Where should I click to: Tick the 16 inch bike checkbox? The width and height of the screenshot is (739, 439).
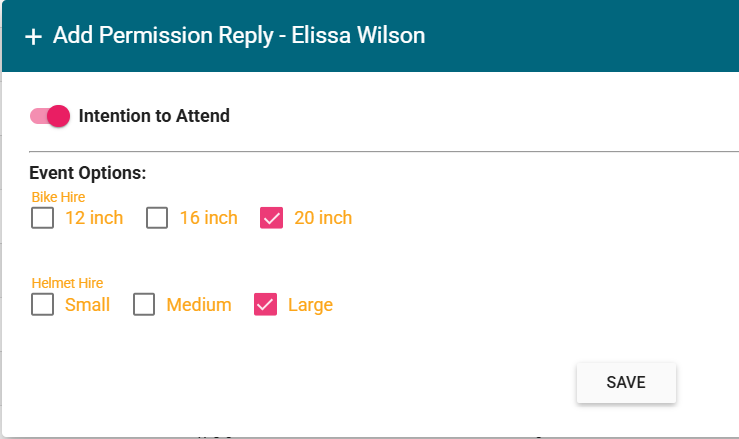tap(157, 218)
